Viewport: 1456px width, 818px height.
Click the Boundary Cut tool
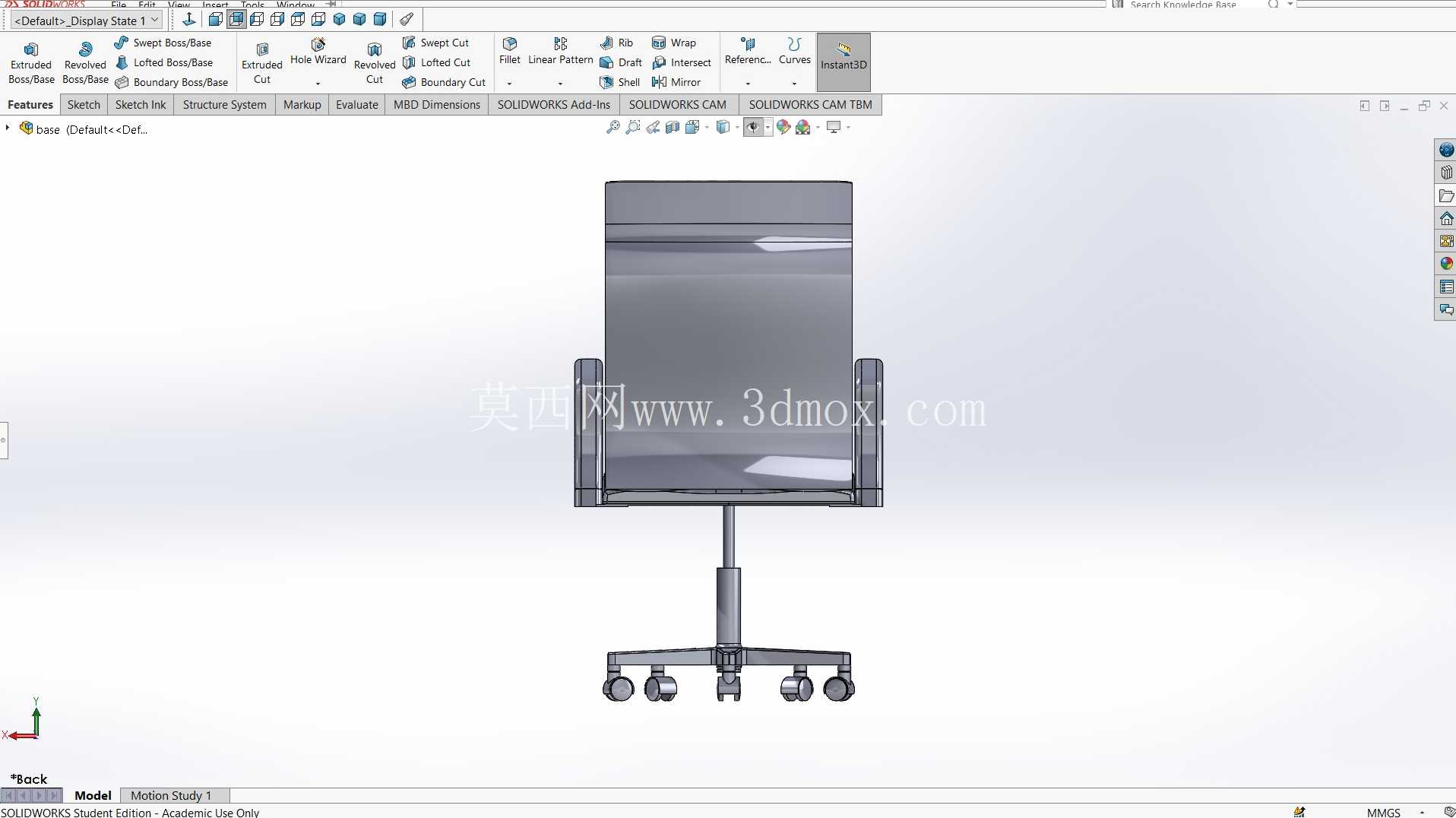click(x=444, y=82)
